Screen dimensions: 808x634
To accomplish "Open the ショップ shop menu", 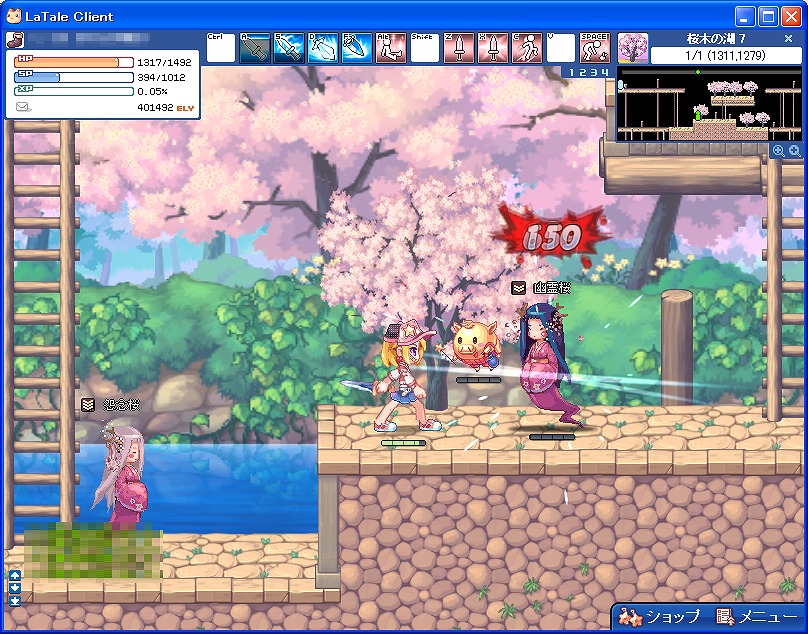I will point(659,617).
